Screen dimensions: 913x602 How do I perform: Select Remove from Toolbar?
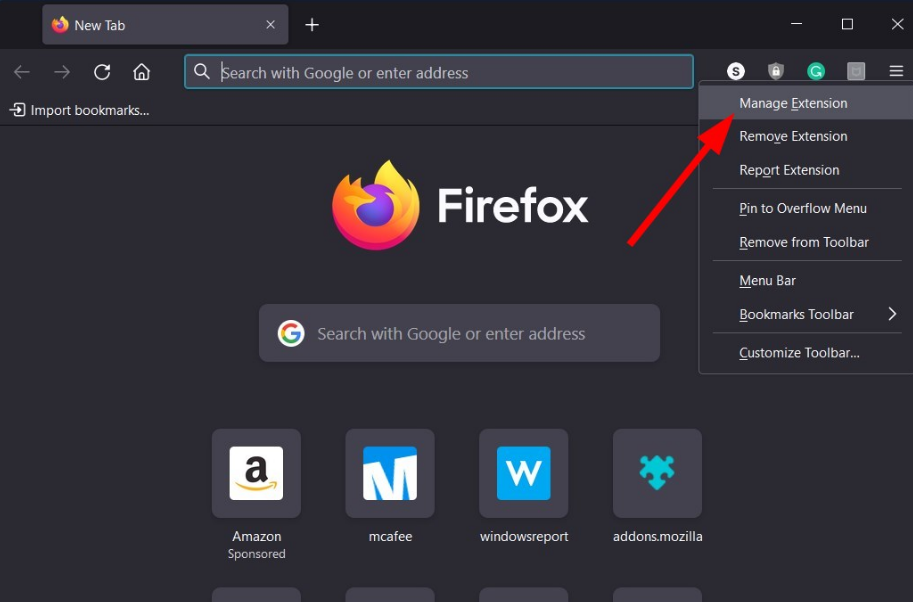point(806,242)
